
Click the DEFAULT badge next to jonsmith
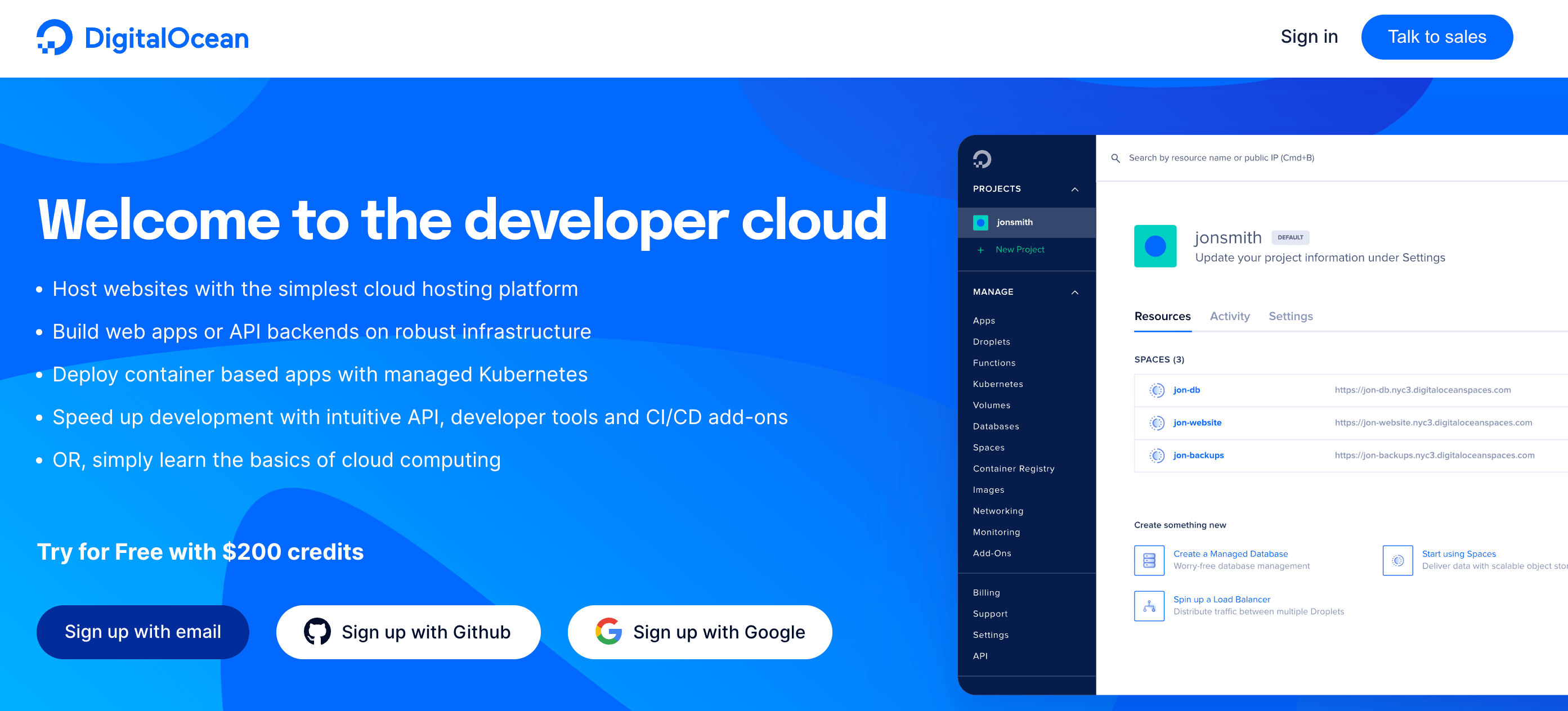1290,238
